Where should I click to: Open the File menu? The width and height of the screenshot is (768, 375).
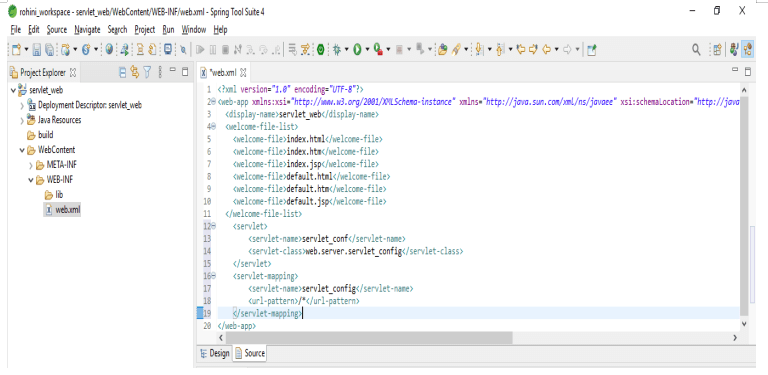16,30
